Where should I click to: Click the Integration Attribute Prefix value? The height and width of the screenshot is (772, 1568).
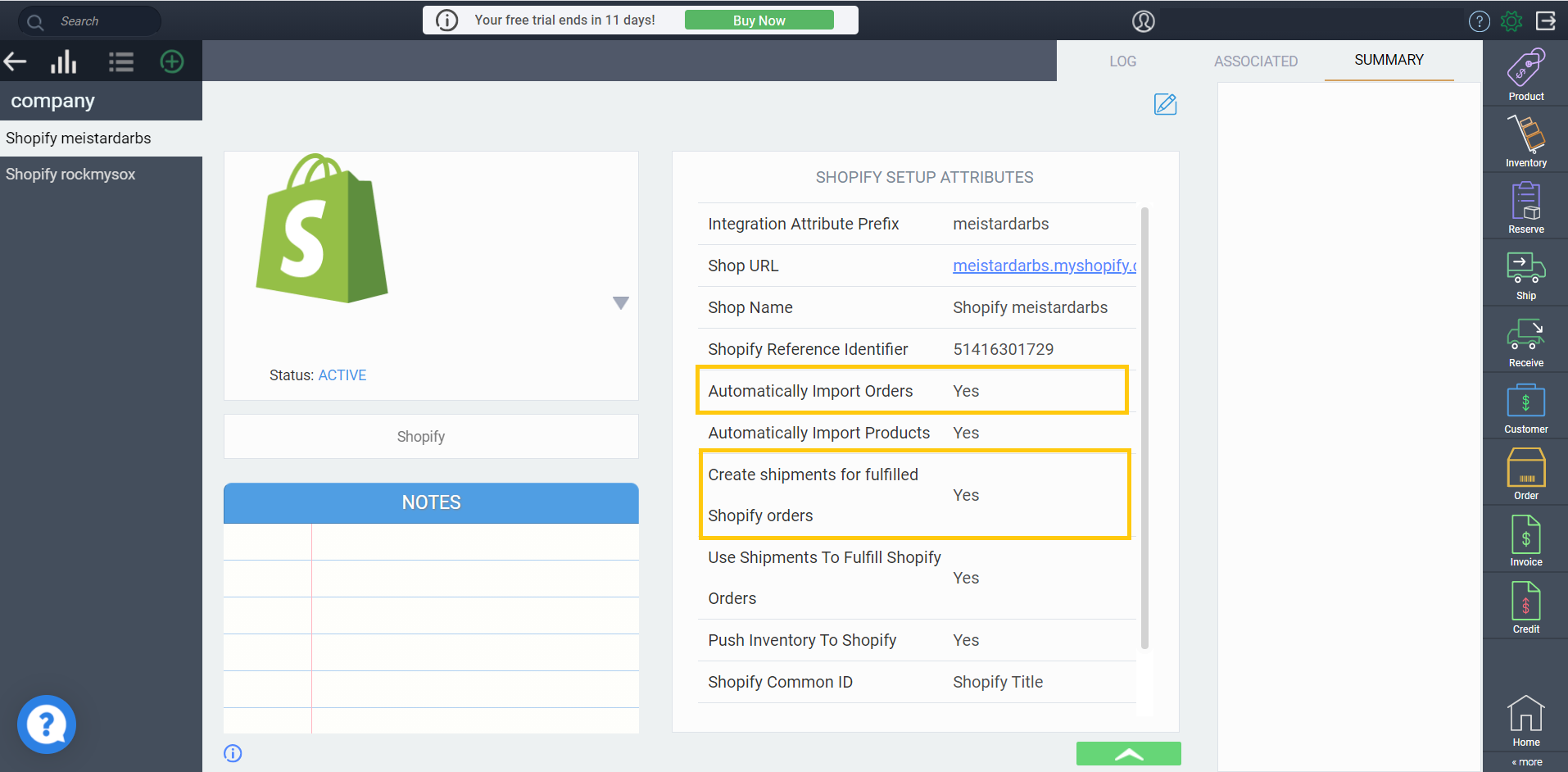1000,224
